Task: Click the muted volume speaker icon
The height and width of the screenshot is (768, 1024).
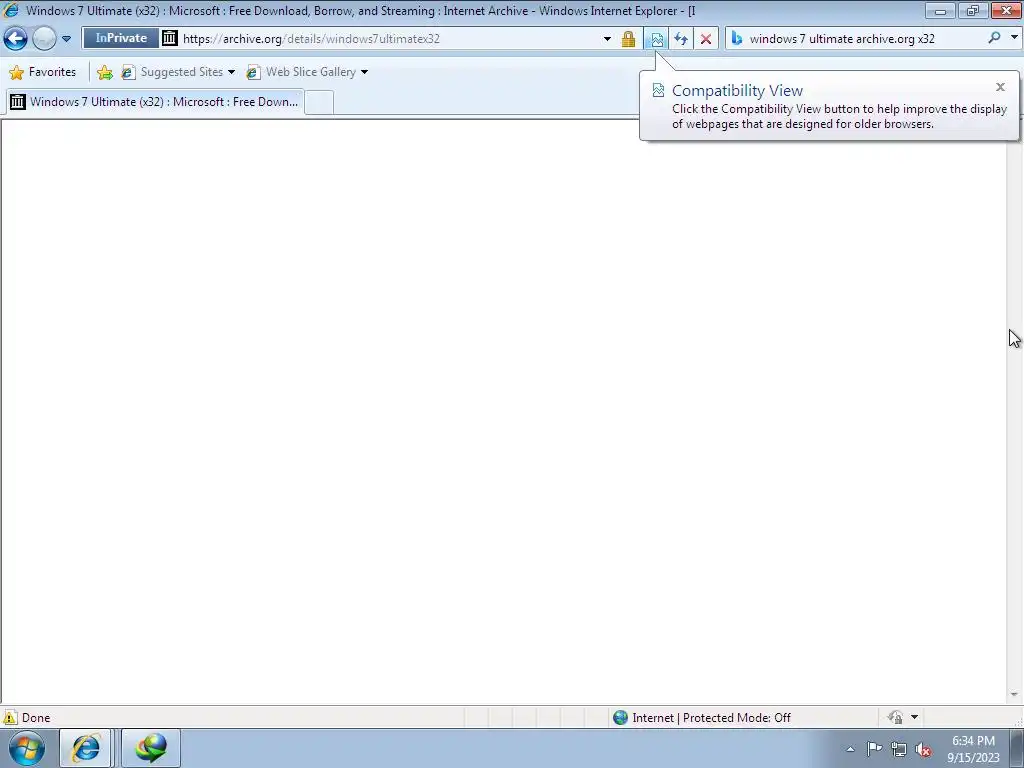Action: (923, 750)
